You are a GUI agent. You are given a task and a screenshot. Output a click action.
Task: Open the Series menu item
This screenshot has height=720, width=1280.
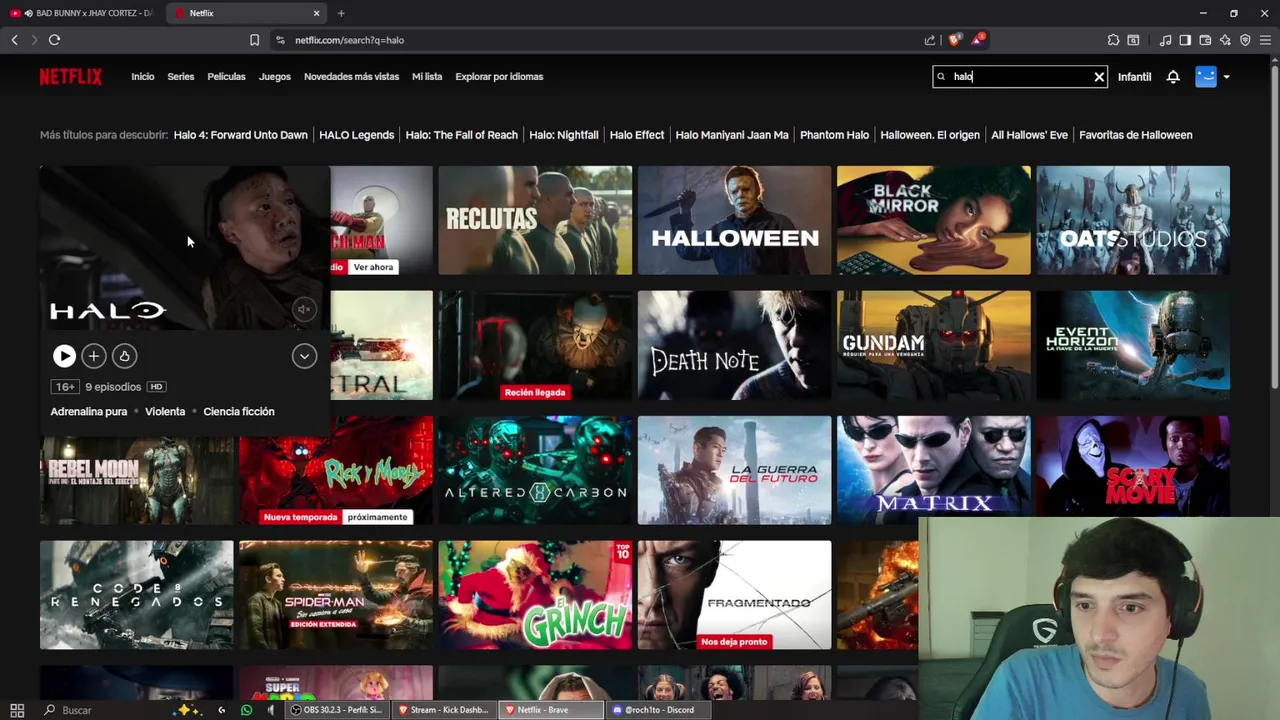point(181,77)
